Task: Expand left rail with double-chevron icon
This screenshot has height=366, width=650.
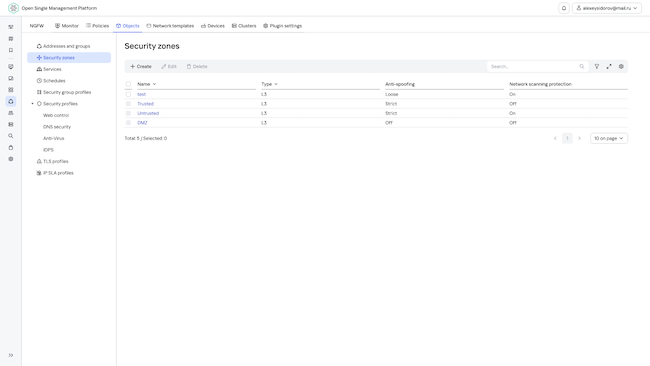Action: click(x=11, y=355)
